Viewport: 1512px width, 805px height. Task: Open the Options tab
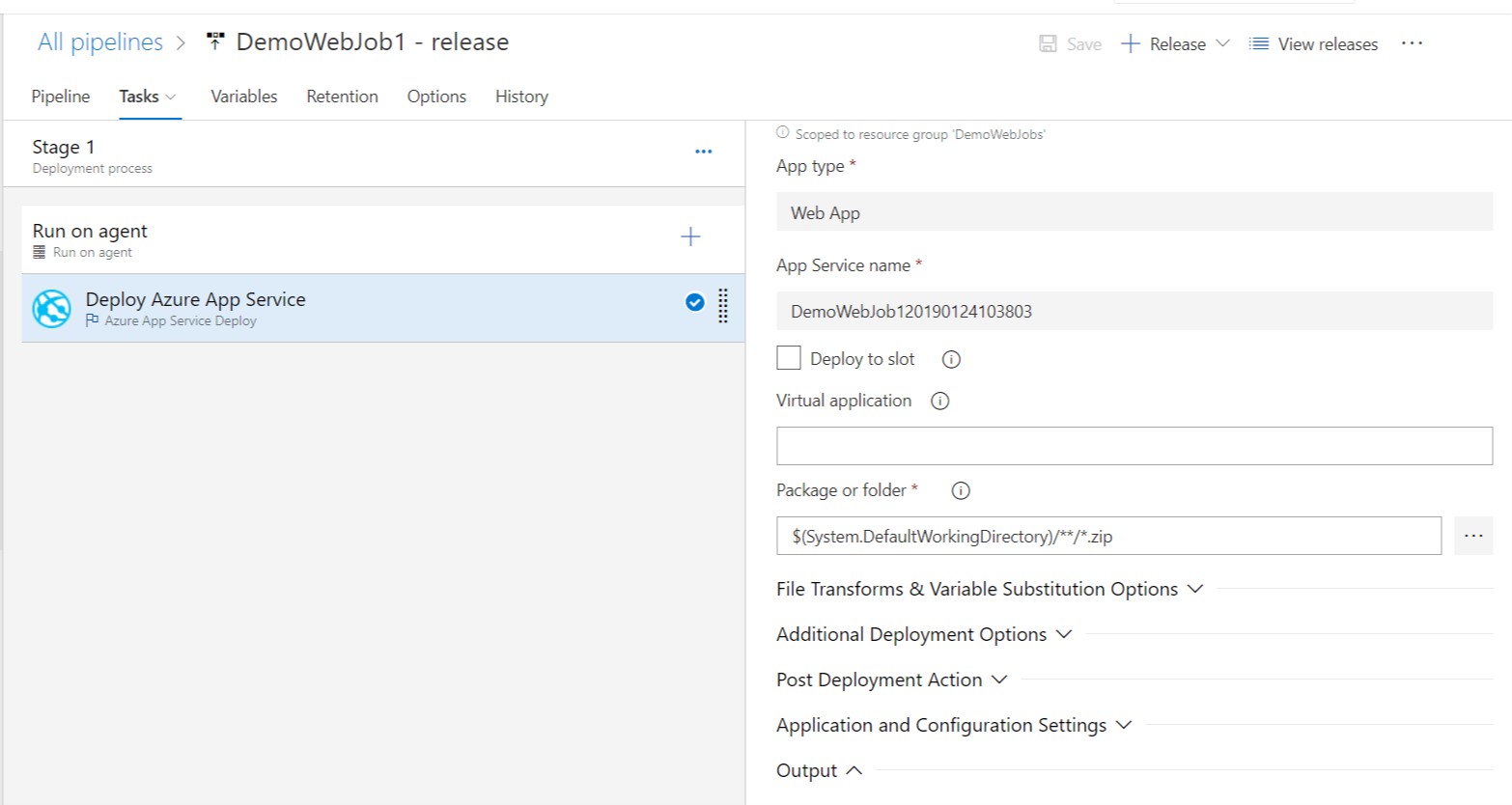pos(436,97)
